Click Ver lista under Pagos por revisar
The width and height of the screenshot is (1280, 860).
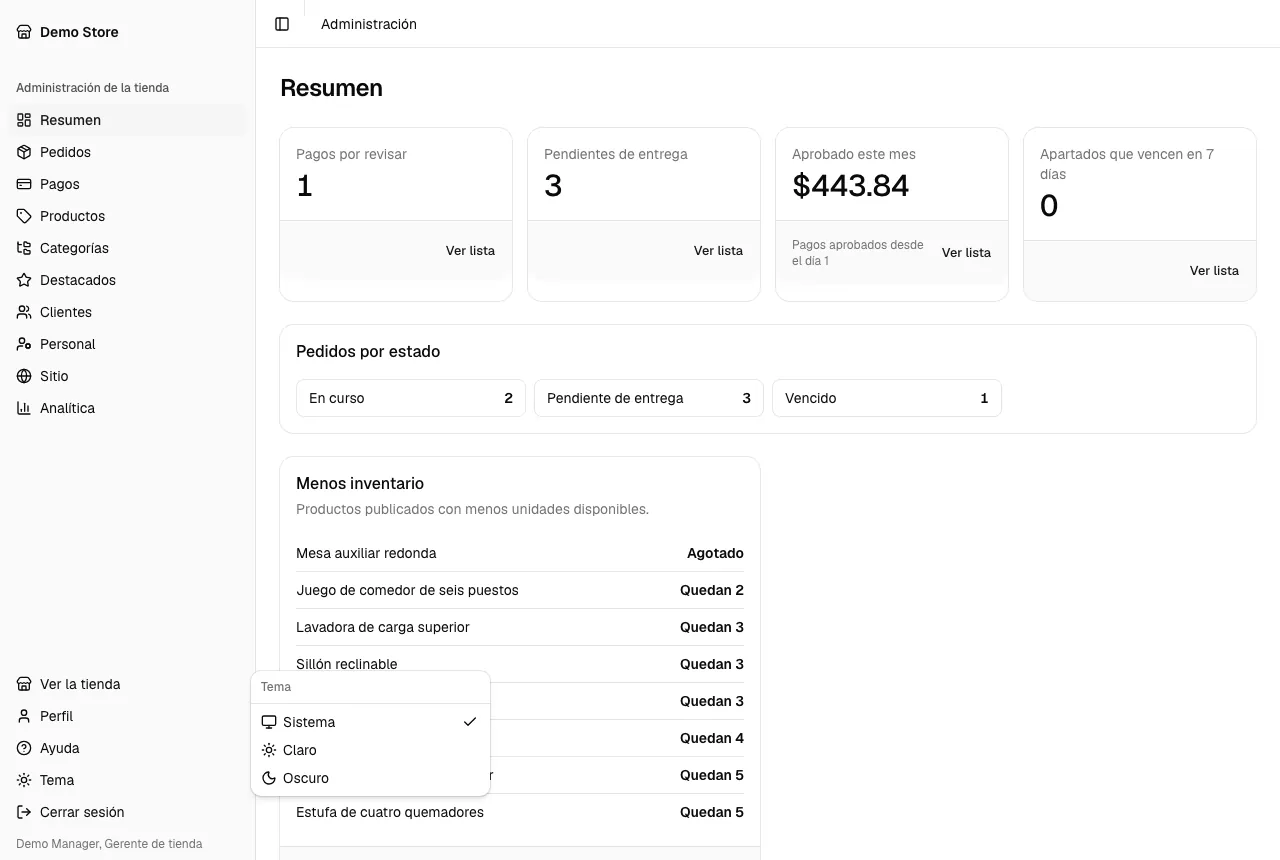(470, 251)
